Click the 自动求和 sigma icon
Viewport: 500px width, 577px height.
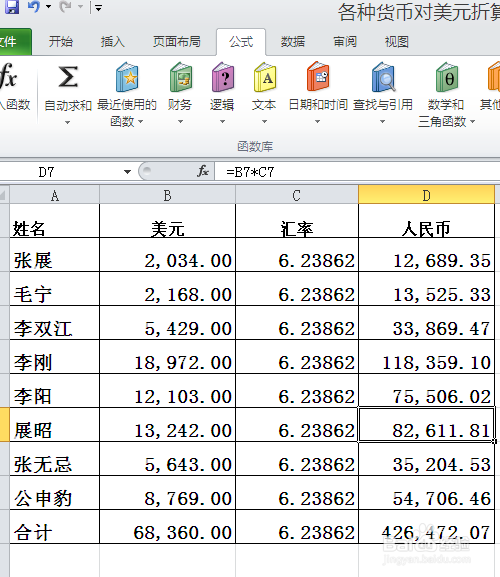click(68, 77)
